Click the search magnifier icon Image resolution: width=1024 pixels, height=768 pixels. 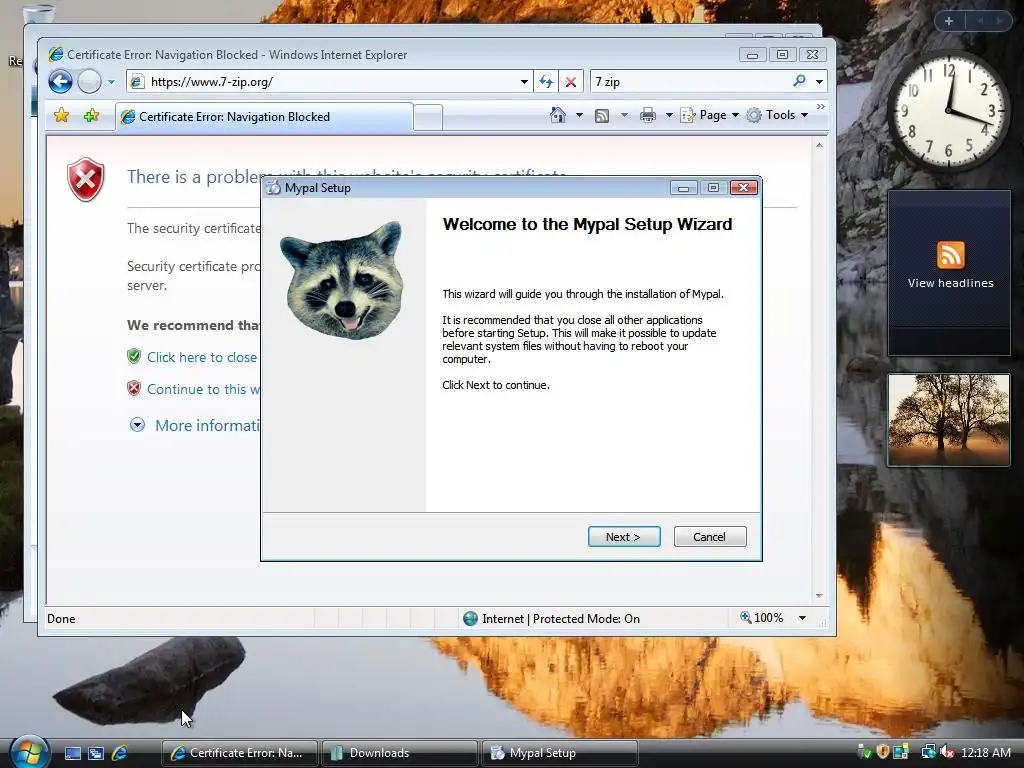[x=799, y=81]
